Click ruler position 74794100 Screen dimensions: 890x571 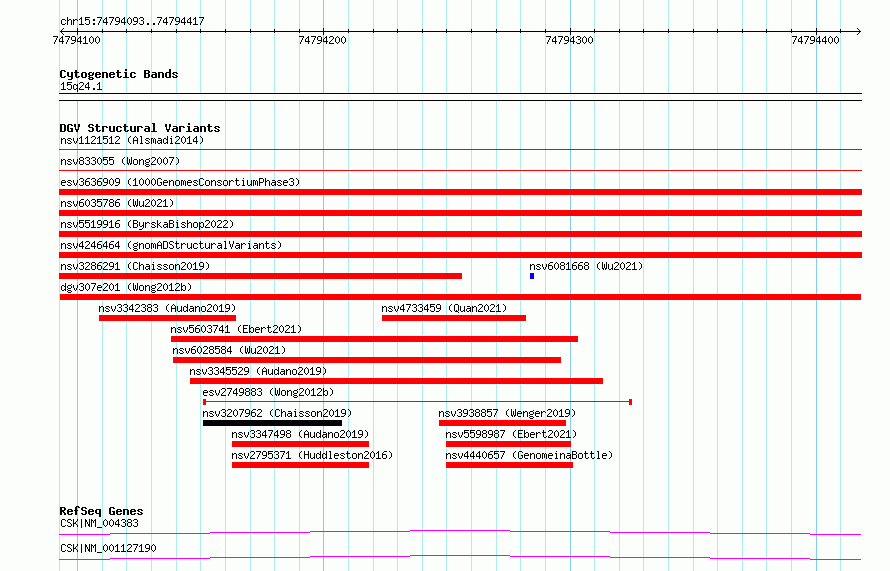pos(76,40)
